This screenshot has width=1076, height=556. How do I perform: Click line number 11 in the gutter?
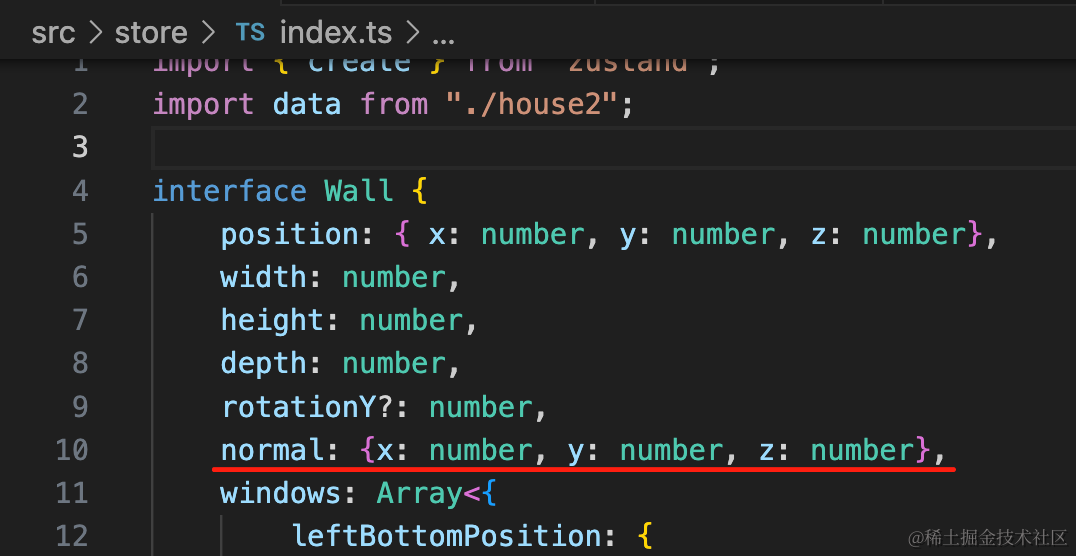tap(71, 494)
